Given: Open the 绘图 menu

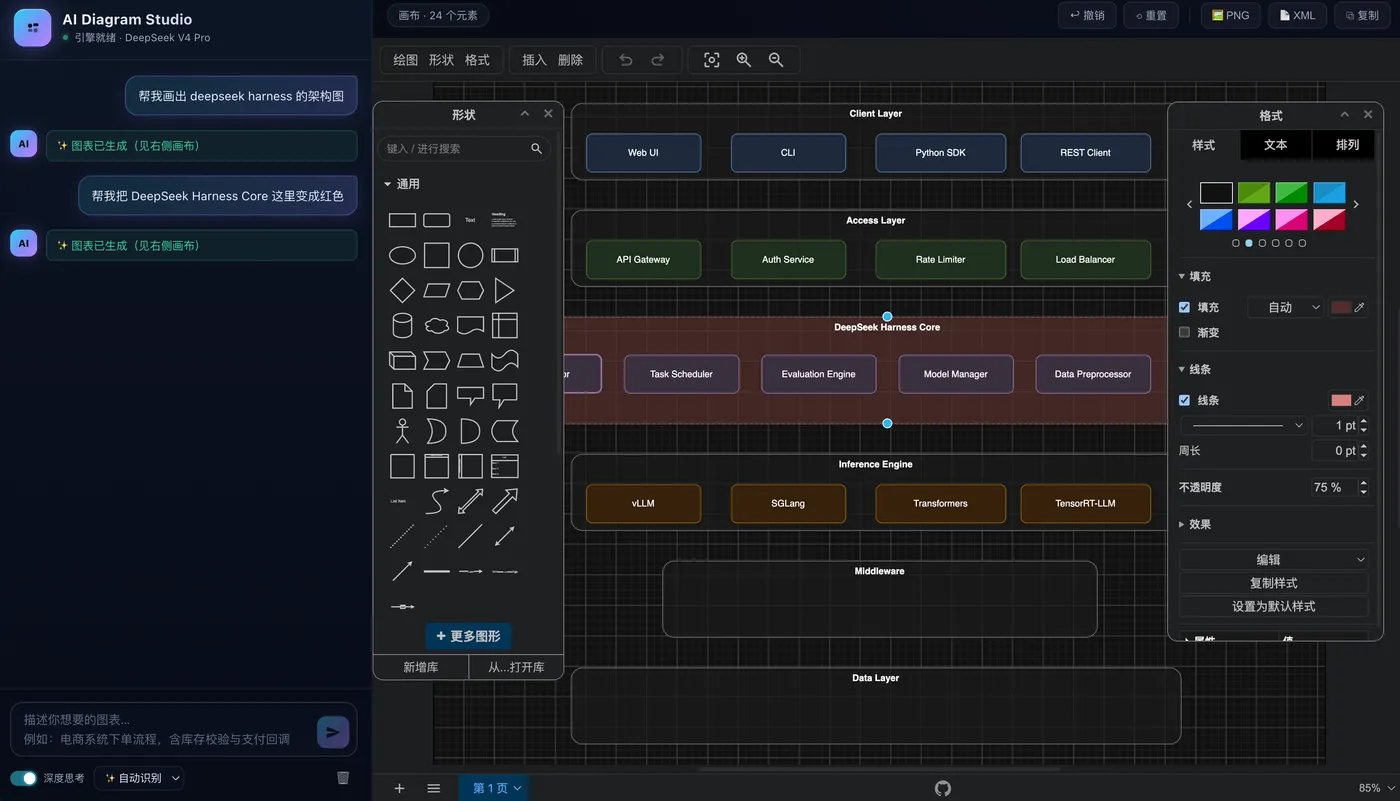Looking at the screenshot, I should pos(406,60).
